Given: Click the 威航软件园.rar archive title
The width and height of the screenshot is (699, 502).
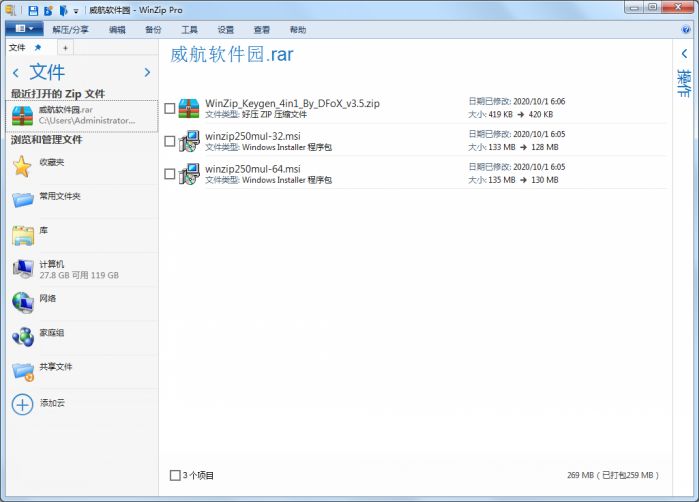Looking at the screenshot, I should coord(232,54).
